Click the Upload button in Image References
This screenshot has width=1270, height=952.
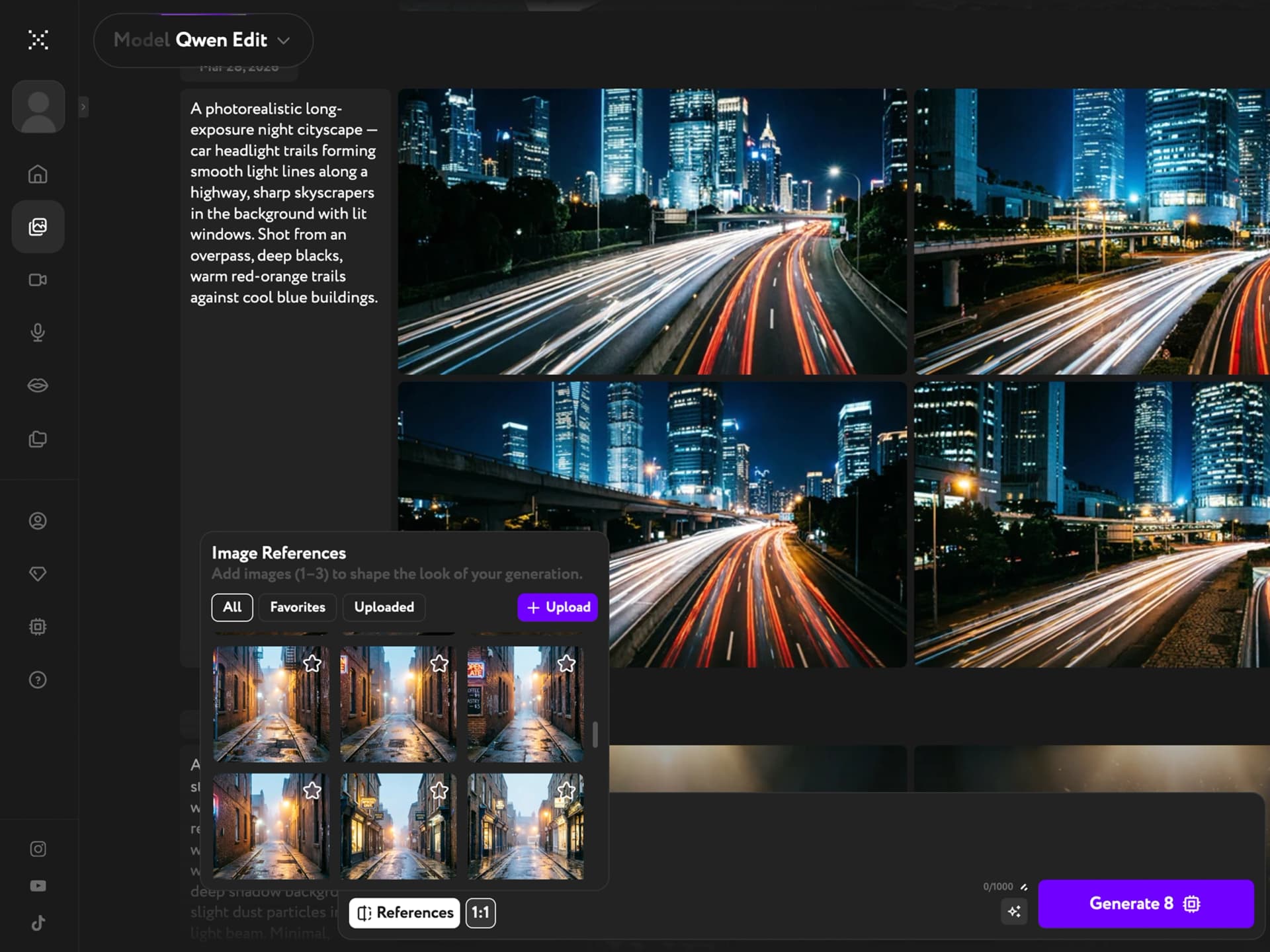pyautogui.click(x=557, y=607)
